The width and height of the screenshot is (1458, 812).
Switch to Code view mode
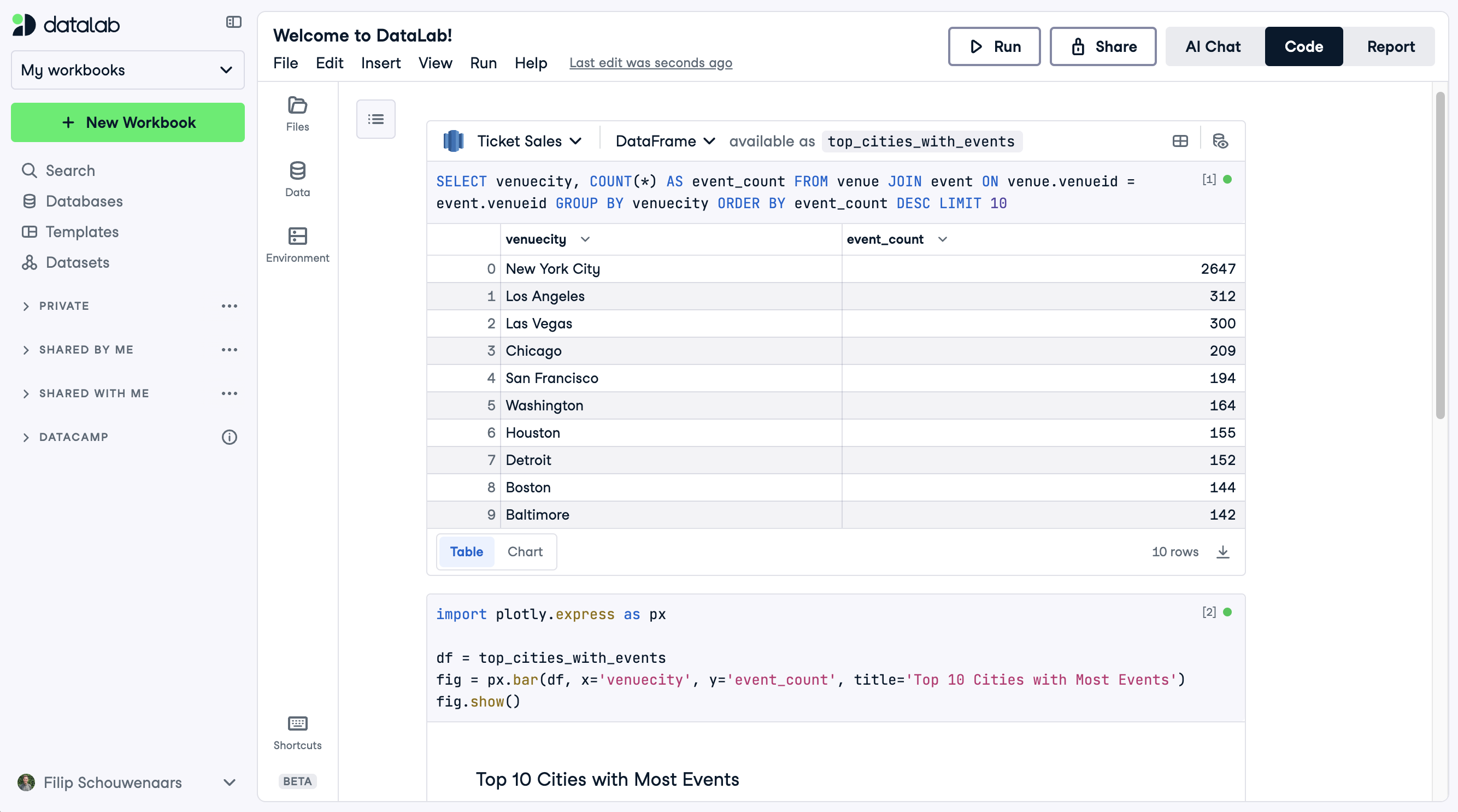[x=1303, y=46]
